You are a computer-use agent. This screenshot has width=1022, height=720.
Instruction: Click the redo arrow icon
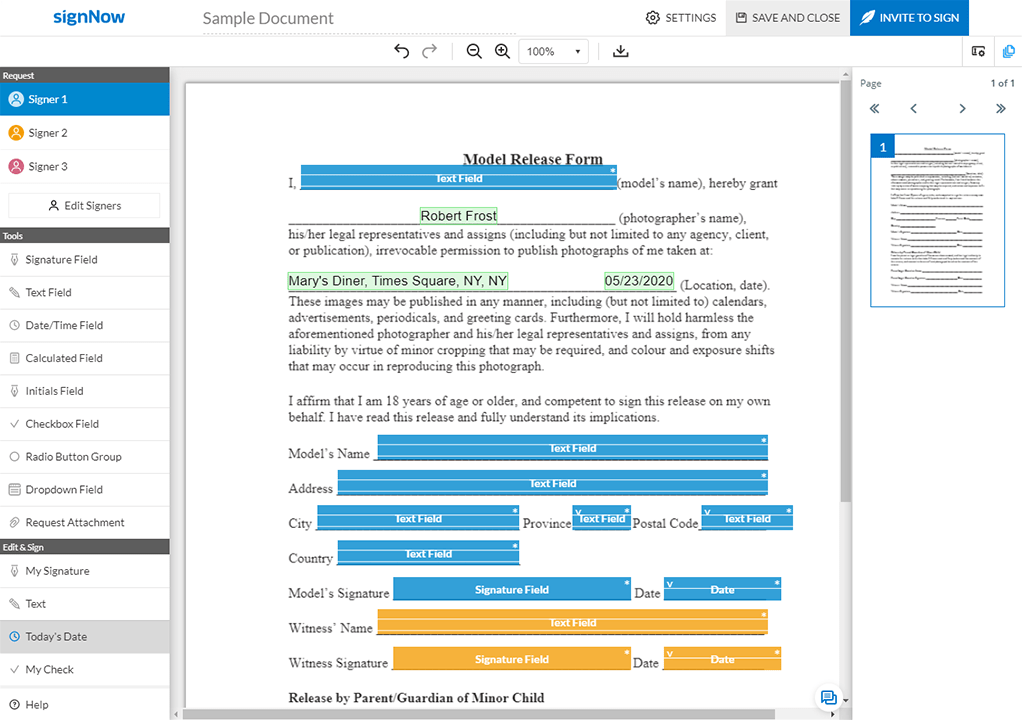430,51
